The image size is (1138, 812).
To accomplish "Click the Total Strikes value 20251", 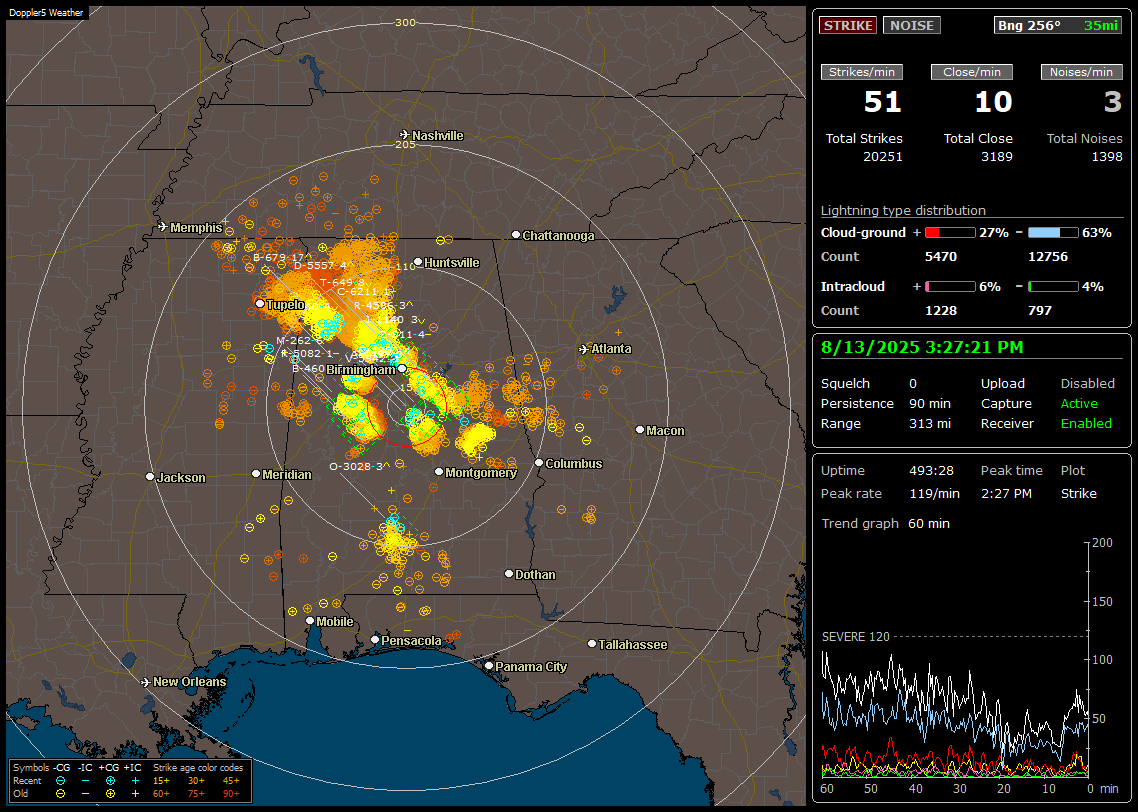I will pos(883,156).
